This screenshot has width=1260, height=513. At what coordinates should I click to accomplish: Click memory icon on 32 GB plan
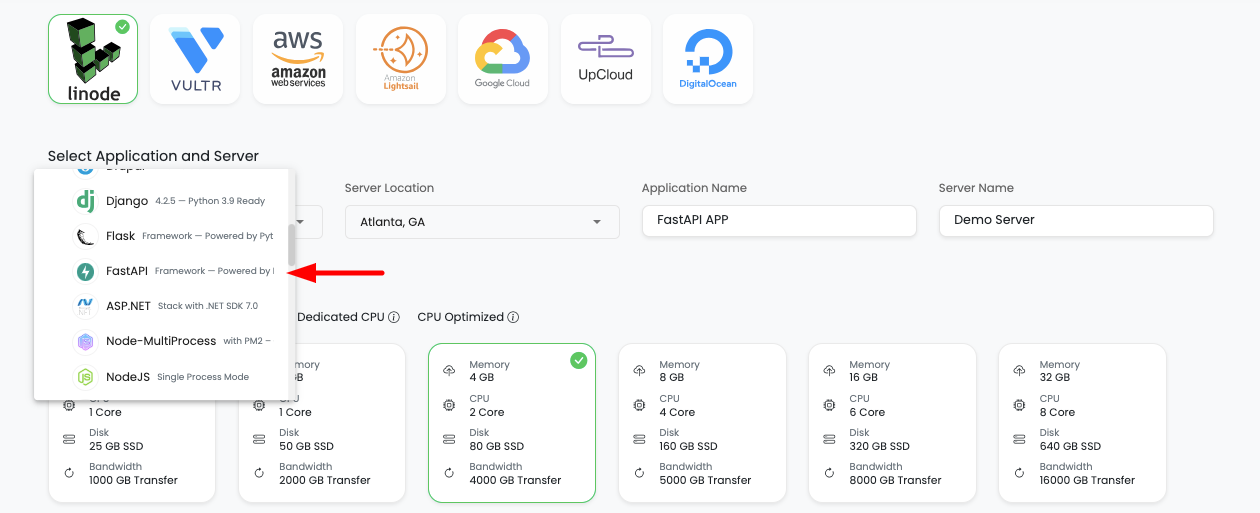[x=1019, y=371]
